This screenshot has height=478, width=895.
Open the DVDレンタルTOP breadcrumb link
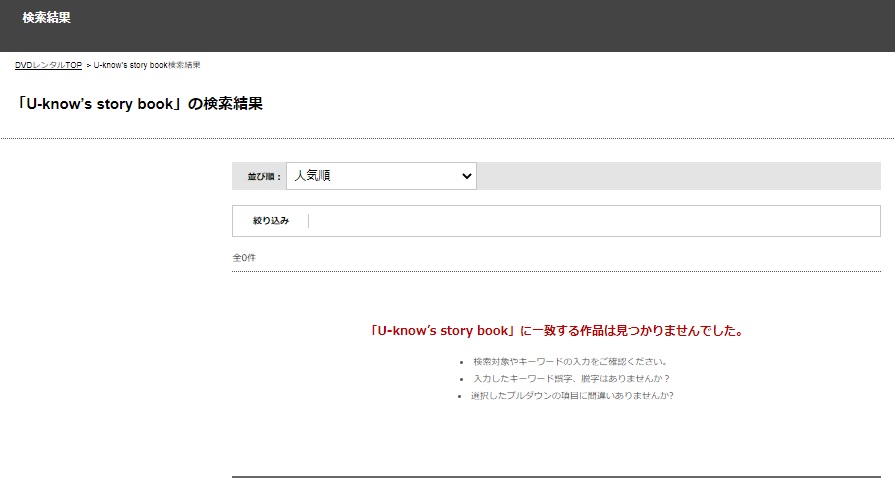click(49, 66)
